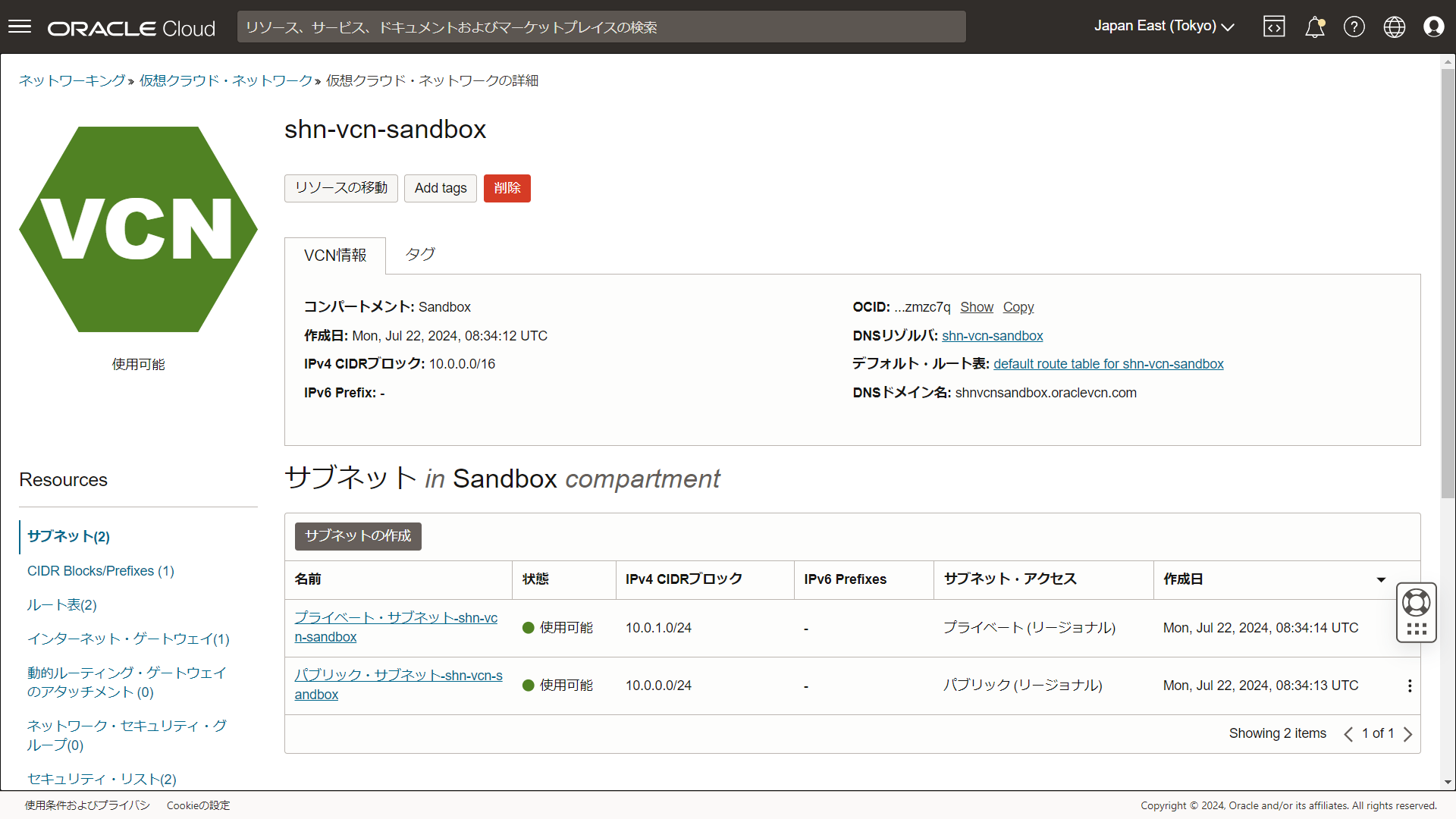Open the notifications bell
The image size is (1456, 819).
(1314, 27)
